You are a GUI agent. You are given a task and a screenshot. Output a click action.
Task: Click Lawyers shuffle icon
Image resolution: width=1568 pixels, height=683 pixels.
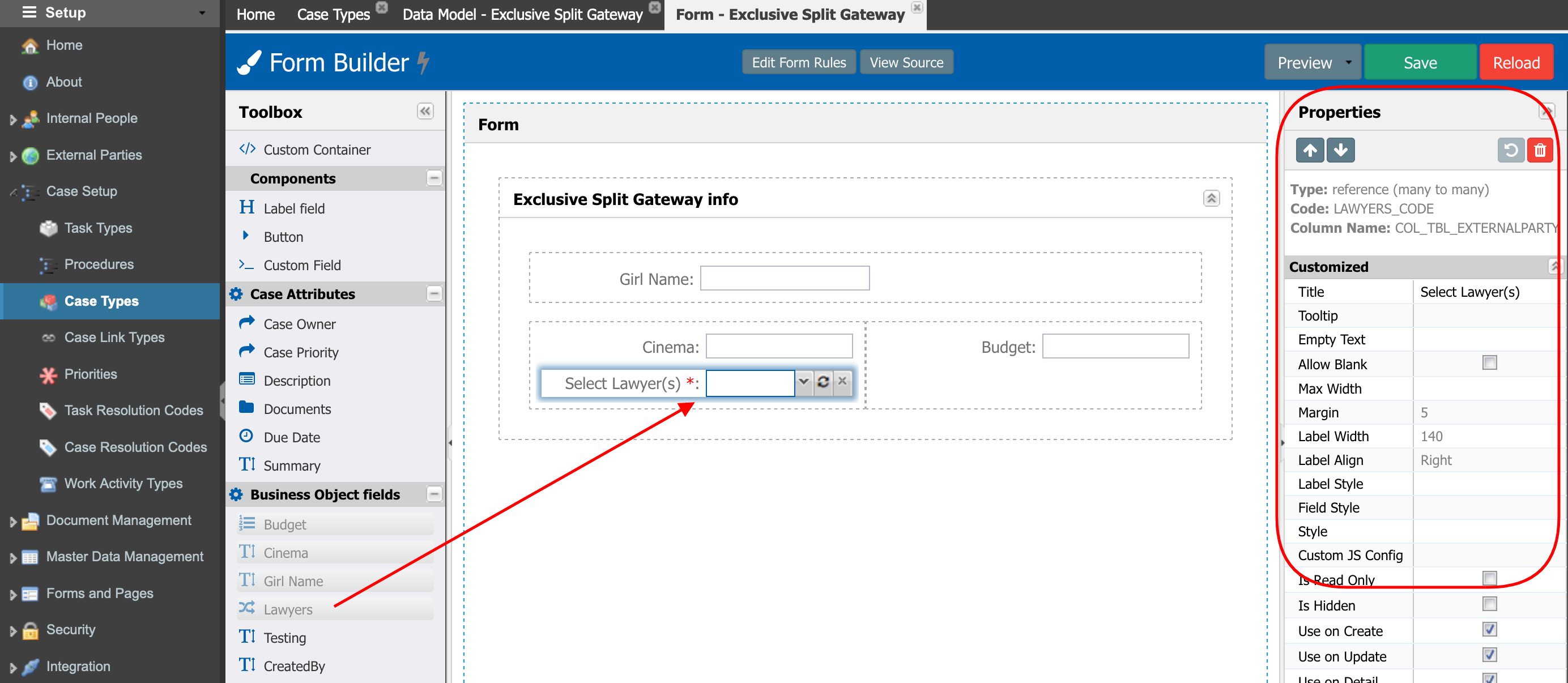(246, 608)
